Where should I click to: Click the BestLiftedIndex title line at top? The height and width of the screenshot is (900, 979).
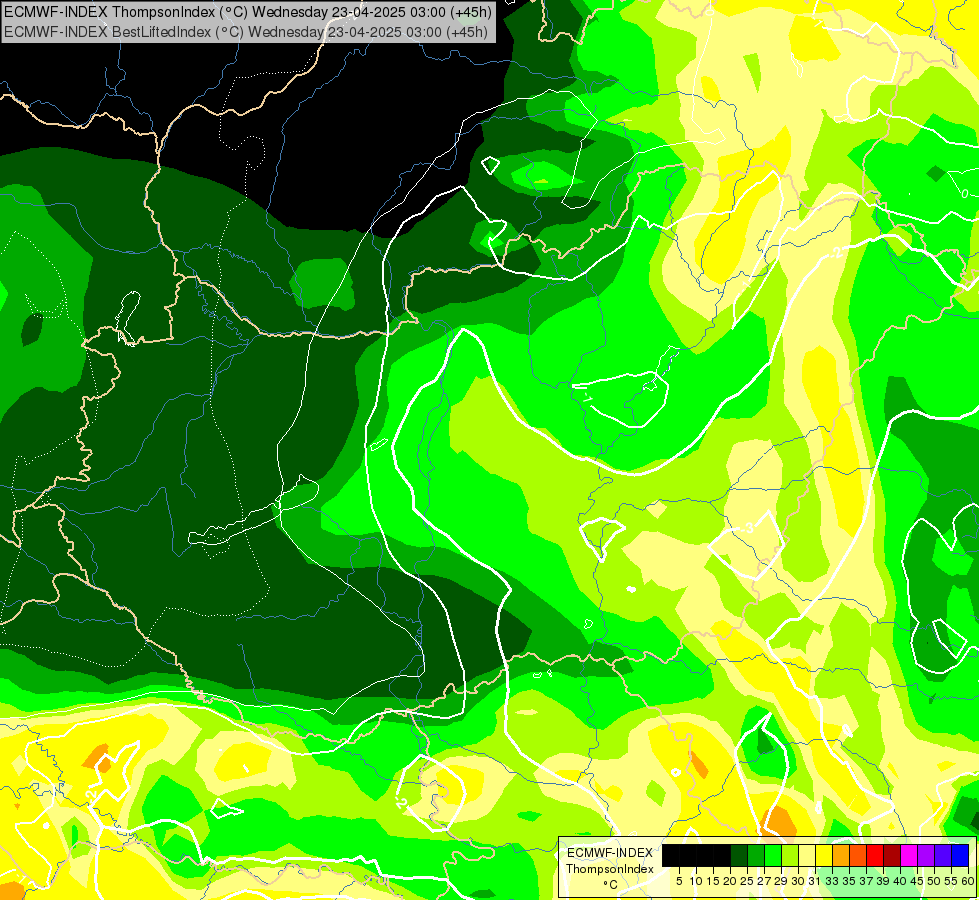246,32
